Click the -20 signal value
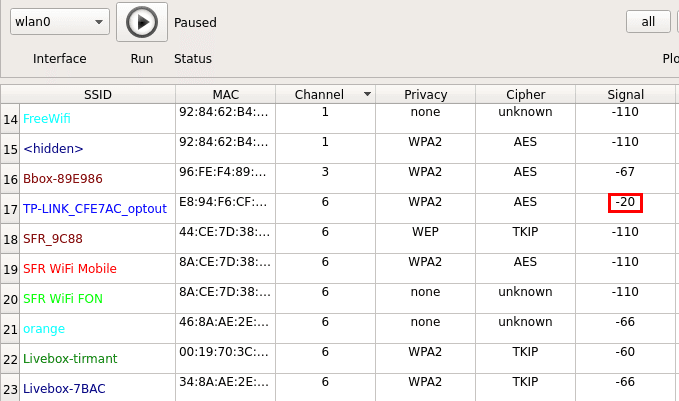This screenshot has width=679, height=401. tap(625, 202)
